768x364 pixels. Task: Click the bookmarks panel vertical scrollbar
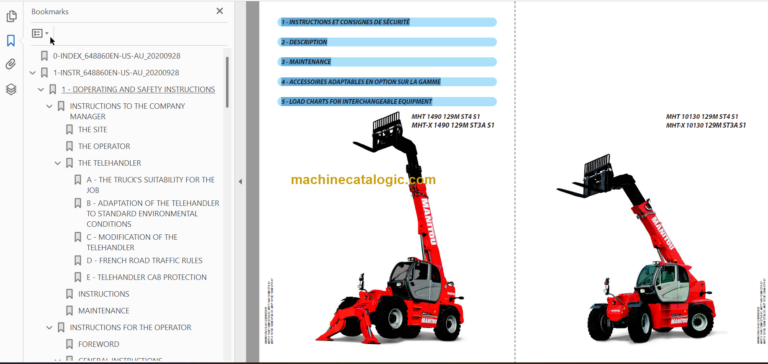click(227, 82)
